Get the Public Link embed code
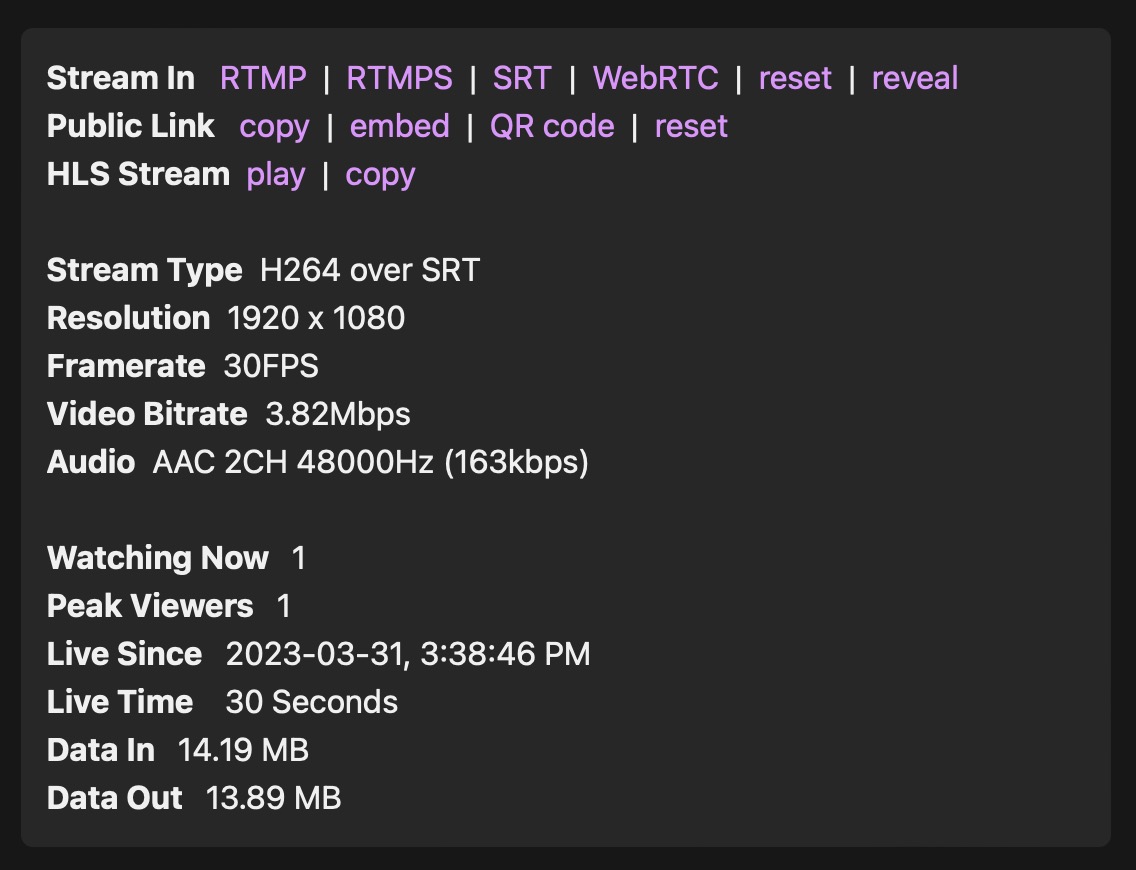This screenshot has width=1136, height=870. click(399, 127)
